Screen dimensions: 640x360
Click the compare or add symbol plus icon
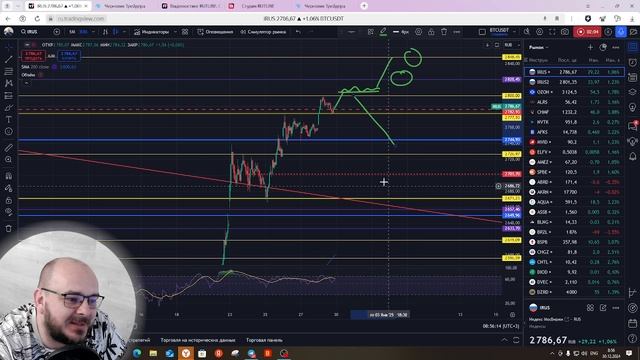(x=57, y=32)
